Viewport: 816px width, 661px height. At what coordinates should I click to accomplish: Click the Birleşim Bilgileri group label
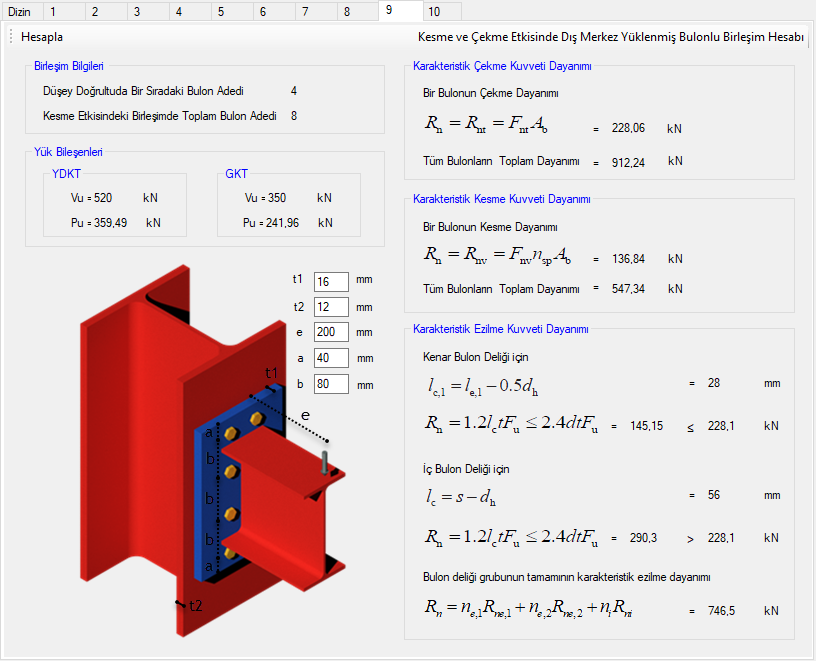(x=69, y=66)
